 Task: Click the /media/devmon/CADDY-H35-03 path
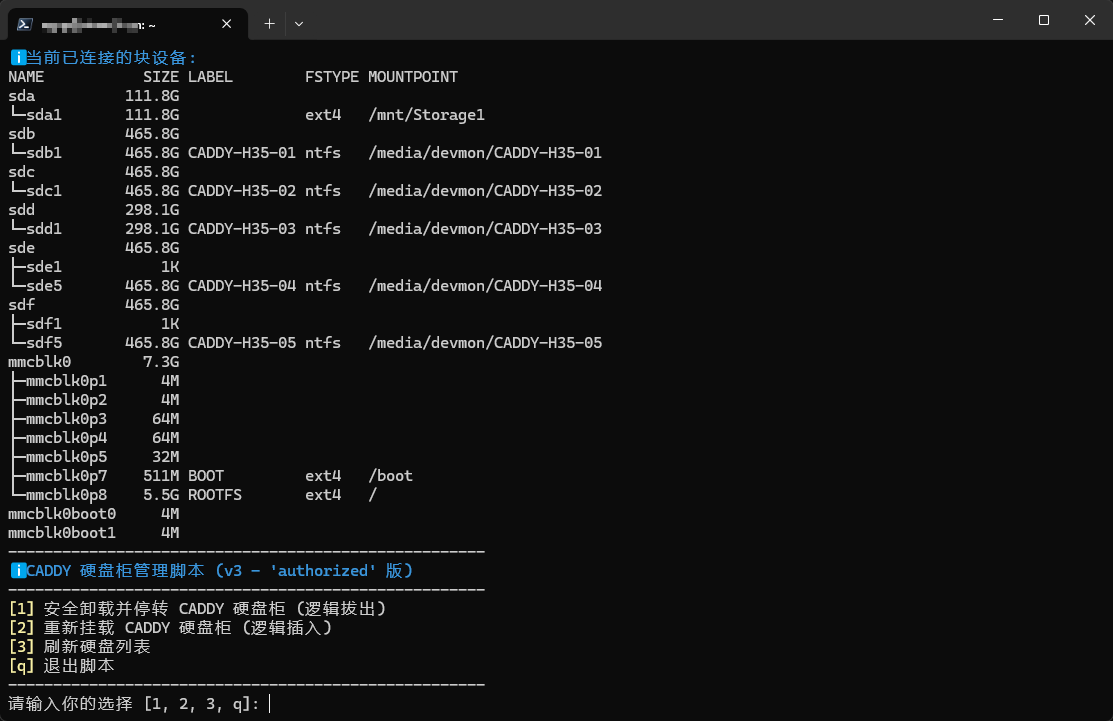485,229
